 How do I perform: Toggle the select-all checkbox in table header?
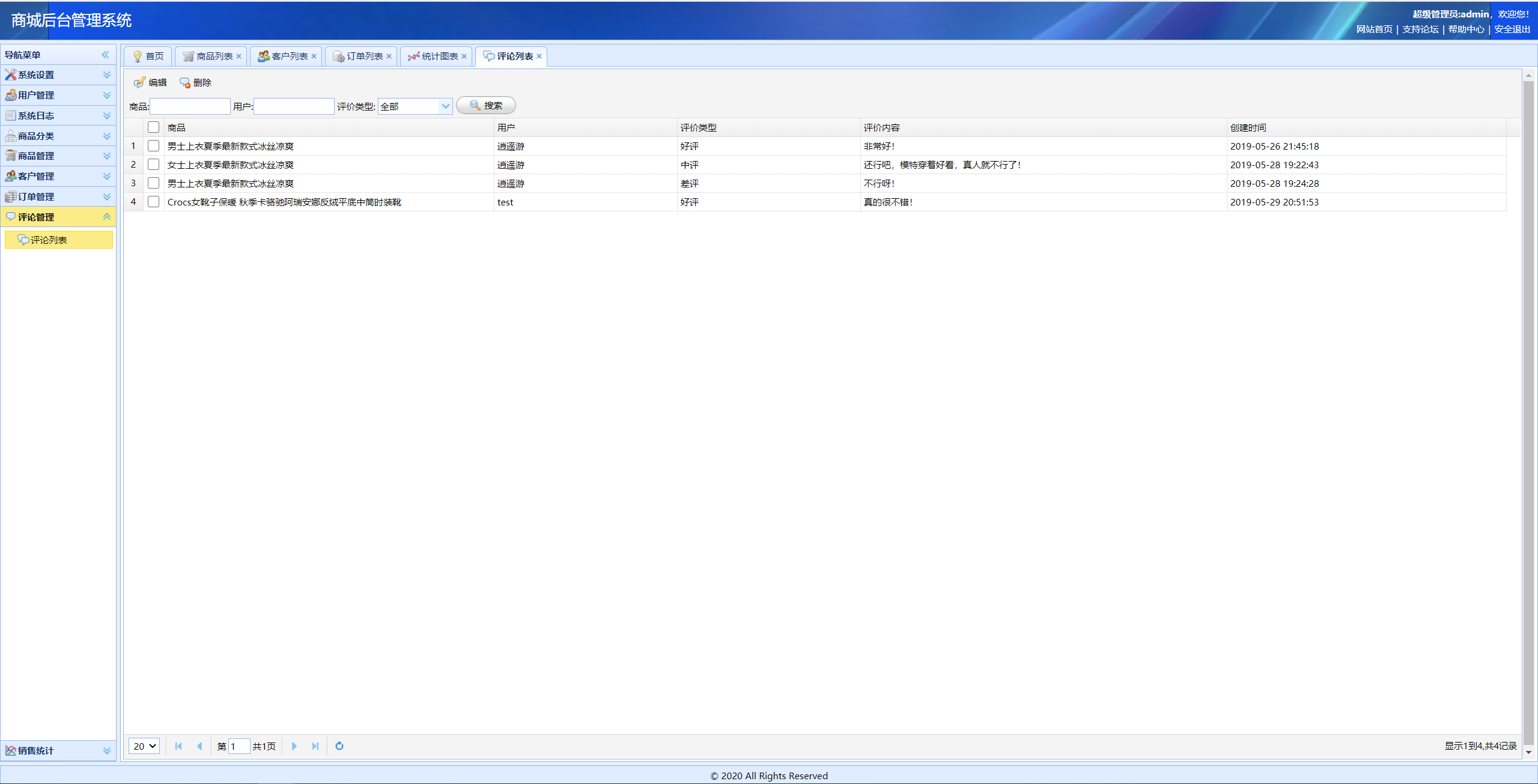click(154, 127)
